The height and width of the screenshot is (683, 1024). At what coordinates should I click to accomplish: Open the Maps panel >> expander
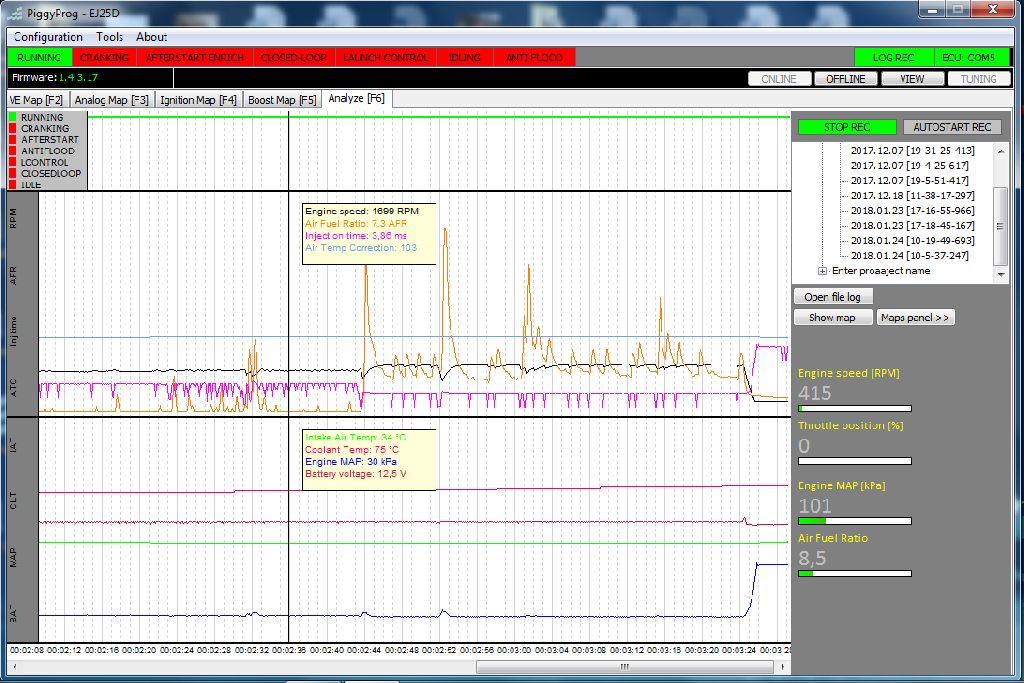915,317
